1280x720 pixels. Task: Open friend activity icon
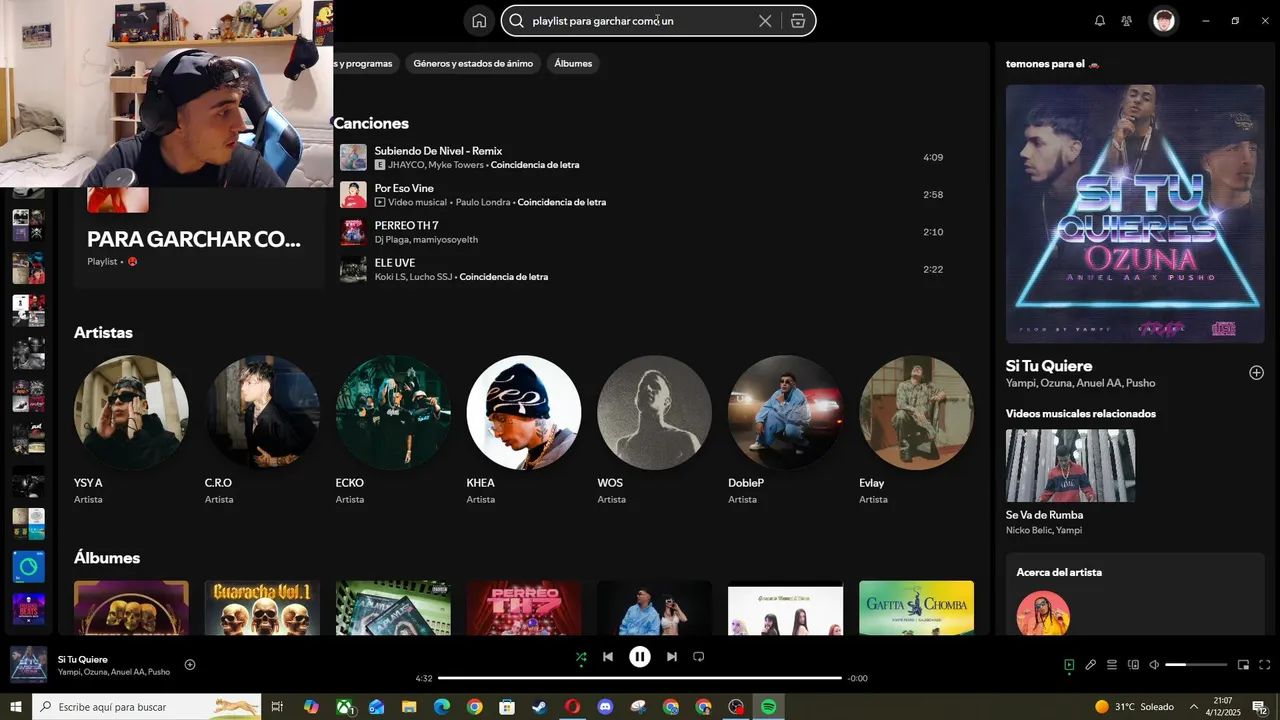point(1127,21)
